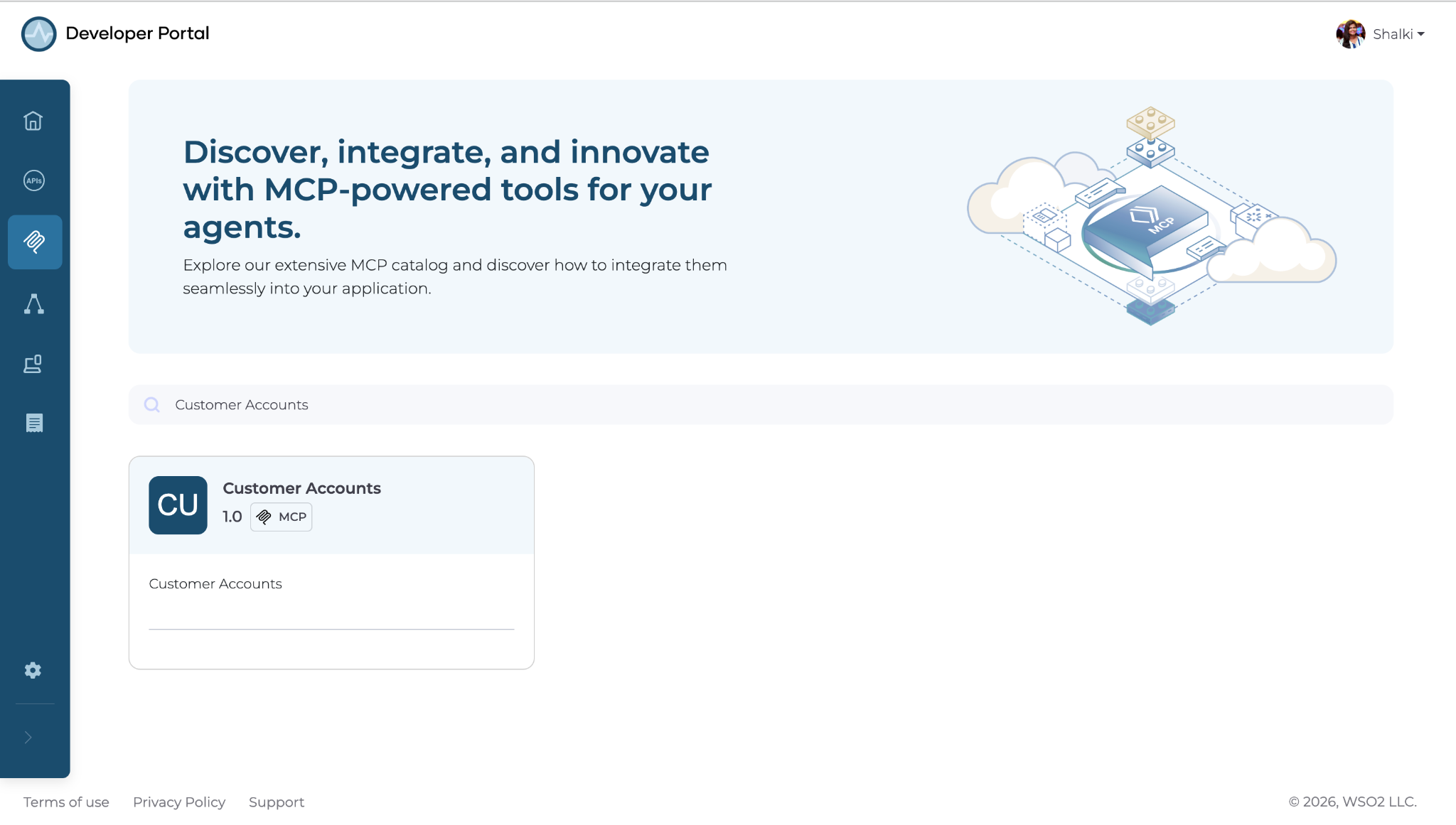
Task: Click the search magnifier icon
Action: tap(151, 405)
